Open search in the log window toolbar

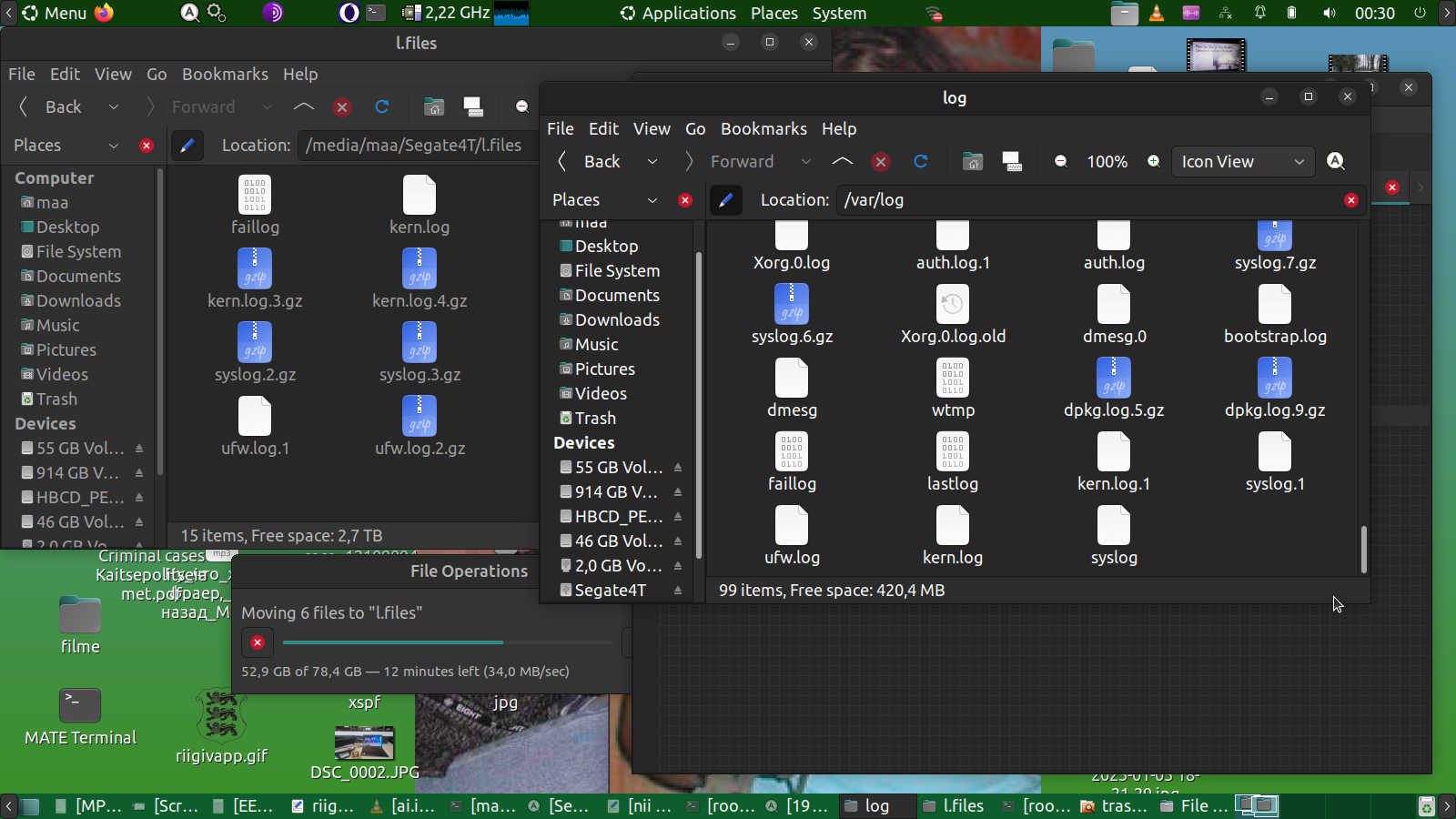click(1336, 161)
